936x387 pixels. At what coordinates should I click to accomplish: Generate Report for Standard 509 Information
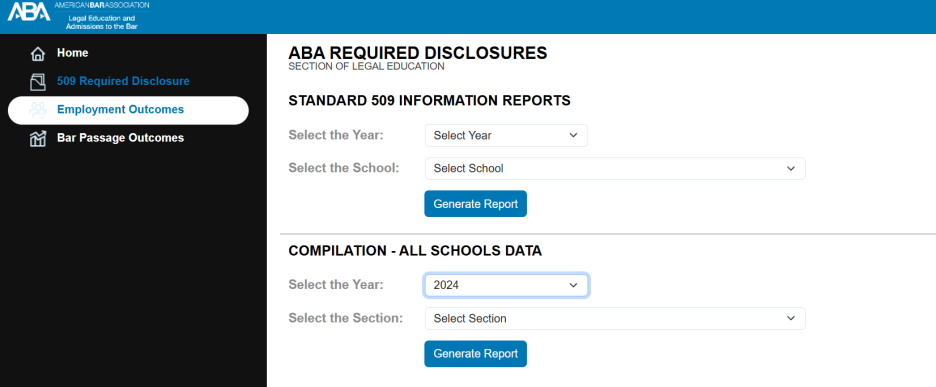pos(475,204)
